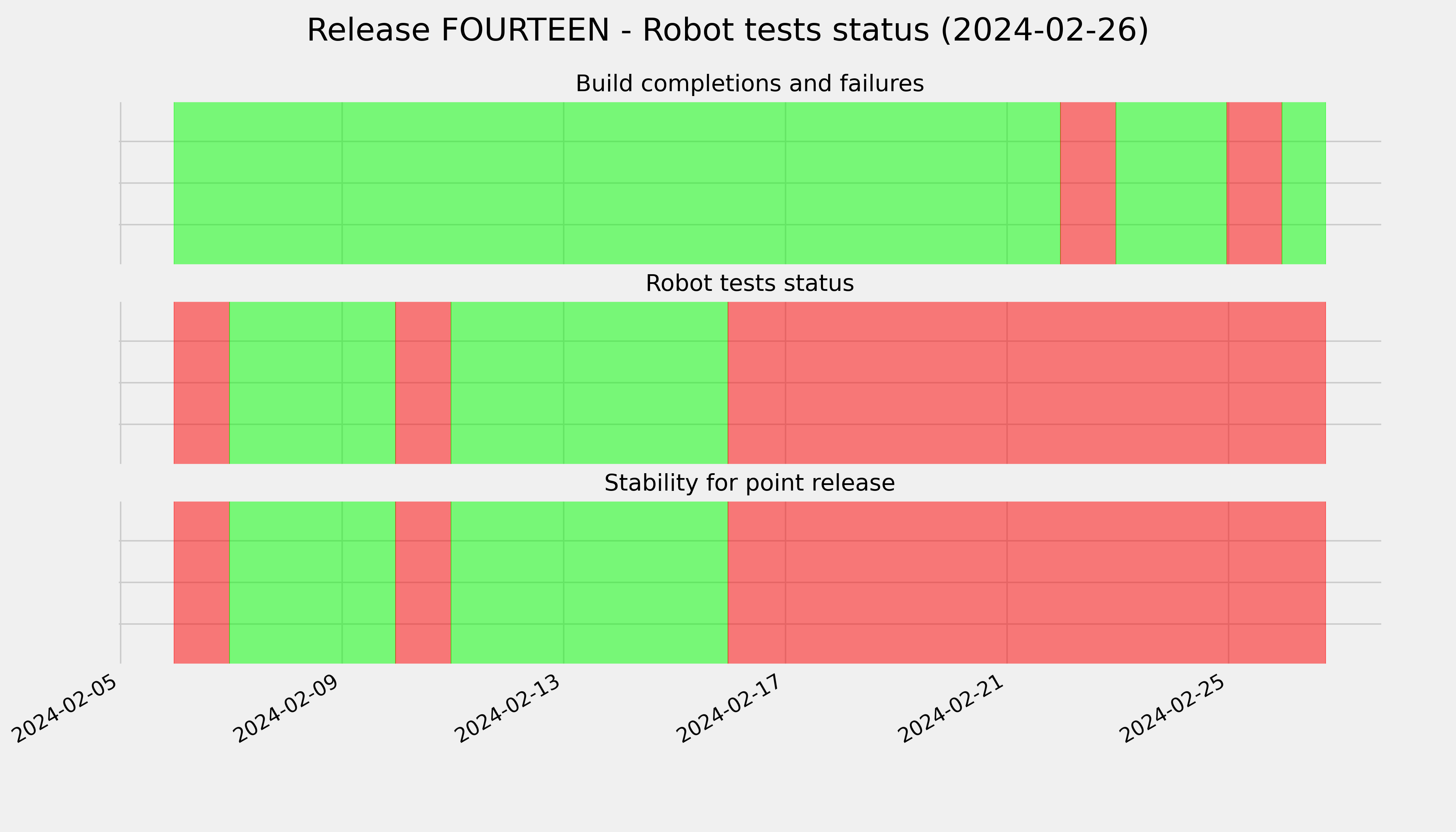Click the "Stability for point release" subtitle
Screen dimensions: 1456x832
pos(749,484)
